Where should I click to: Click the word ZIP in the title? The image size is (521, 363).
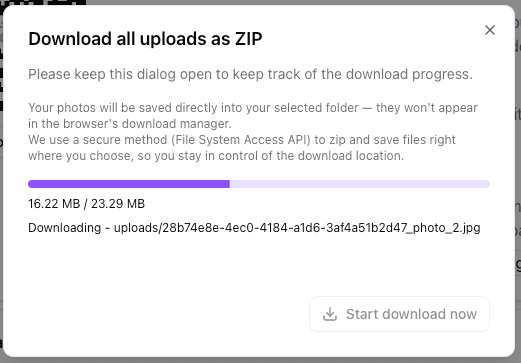[x=249, y=39]
